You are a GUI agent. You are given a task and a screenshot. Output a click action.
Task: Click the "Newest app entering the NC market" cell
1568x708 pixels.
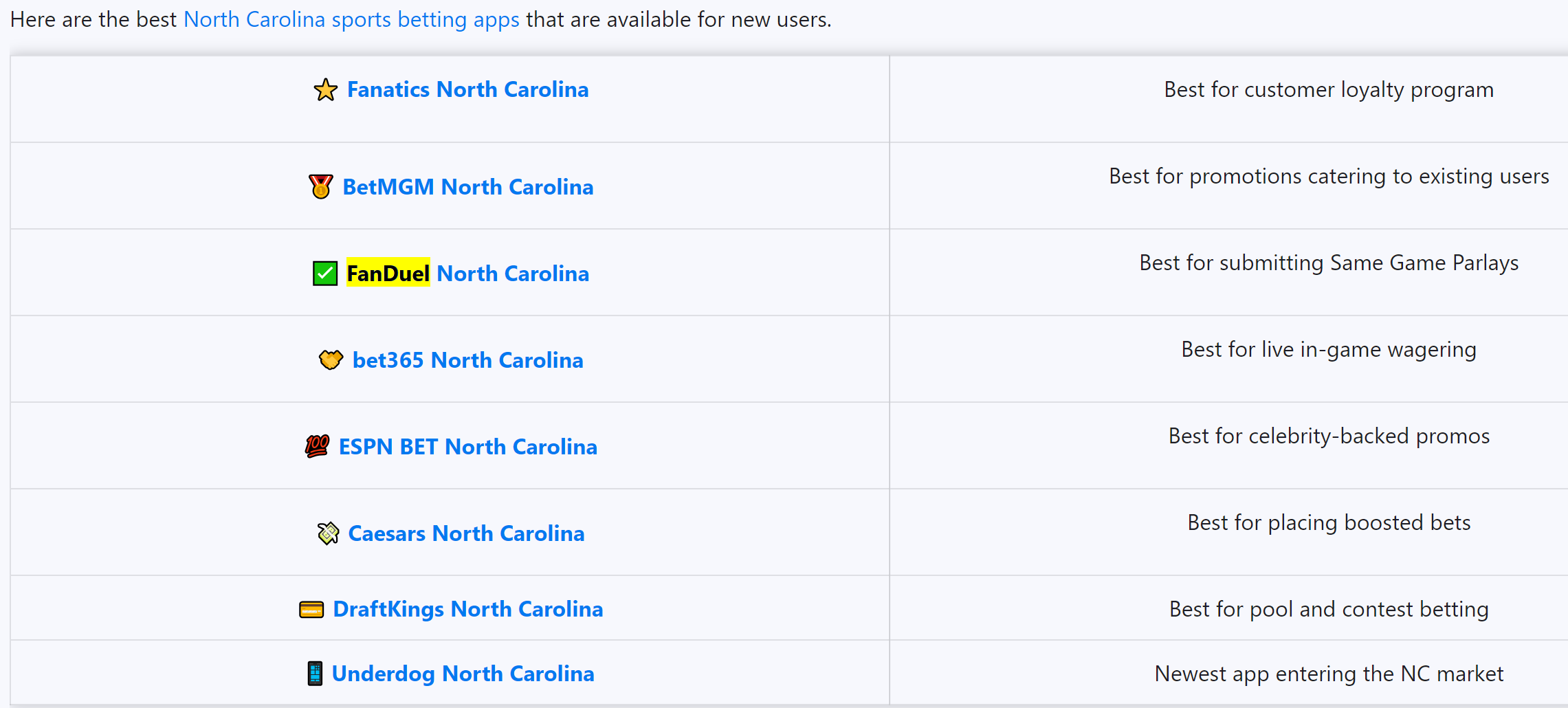[x=1328, y=674]
